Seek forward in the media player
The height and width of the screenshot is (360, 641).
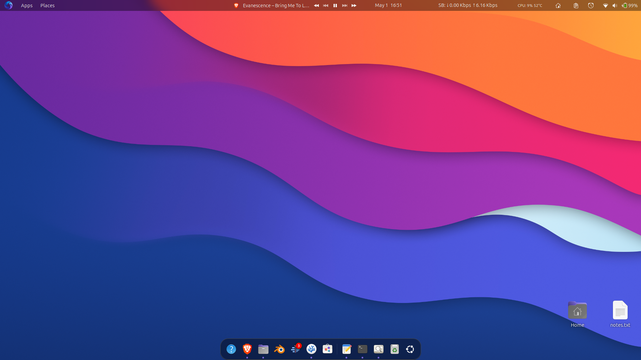point(354,5)
